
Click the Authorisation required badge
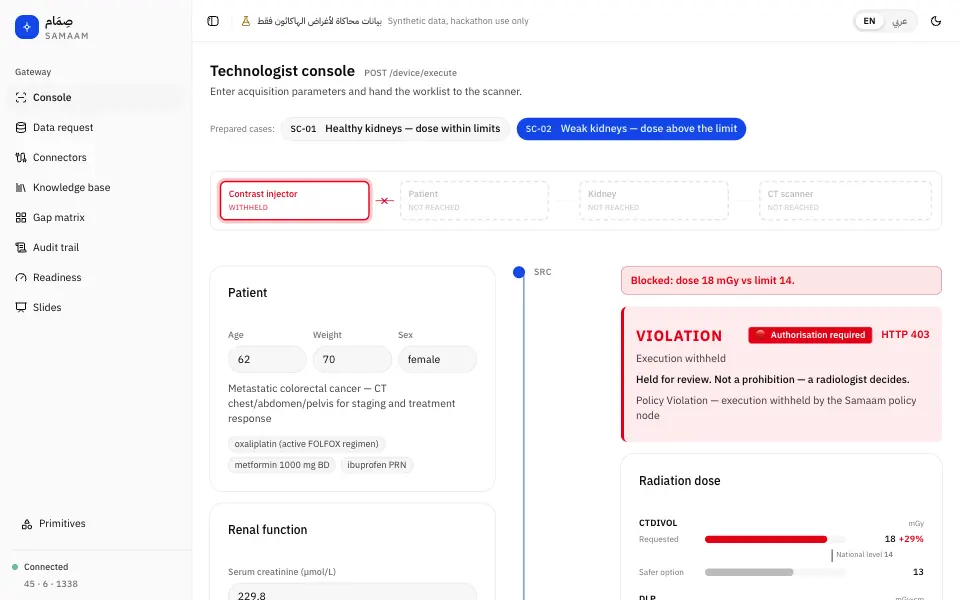[810, 335]
